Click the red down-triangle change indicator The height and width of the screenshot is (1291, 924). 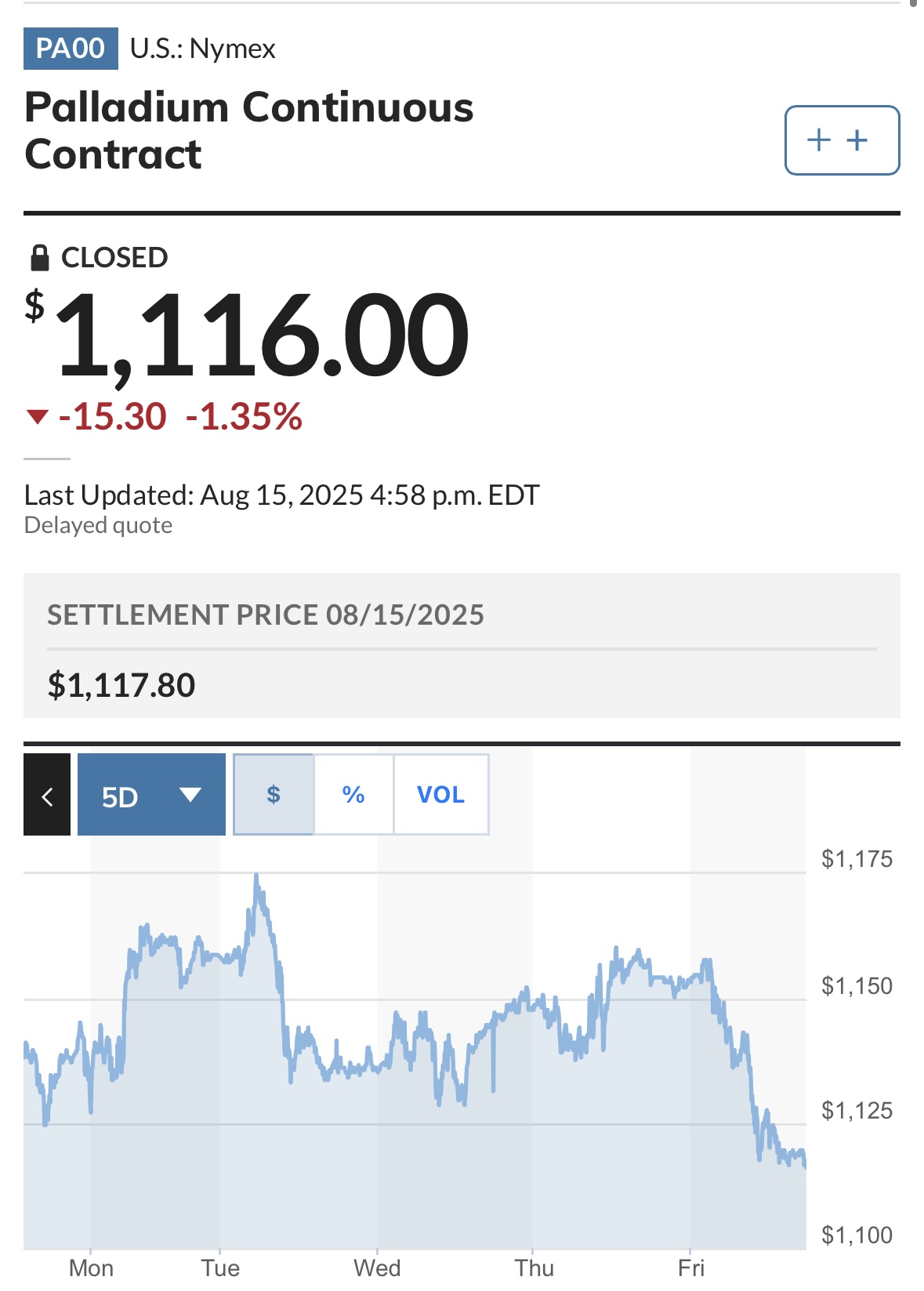tap(38, 416)
